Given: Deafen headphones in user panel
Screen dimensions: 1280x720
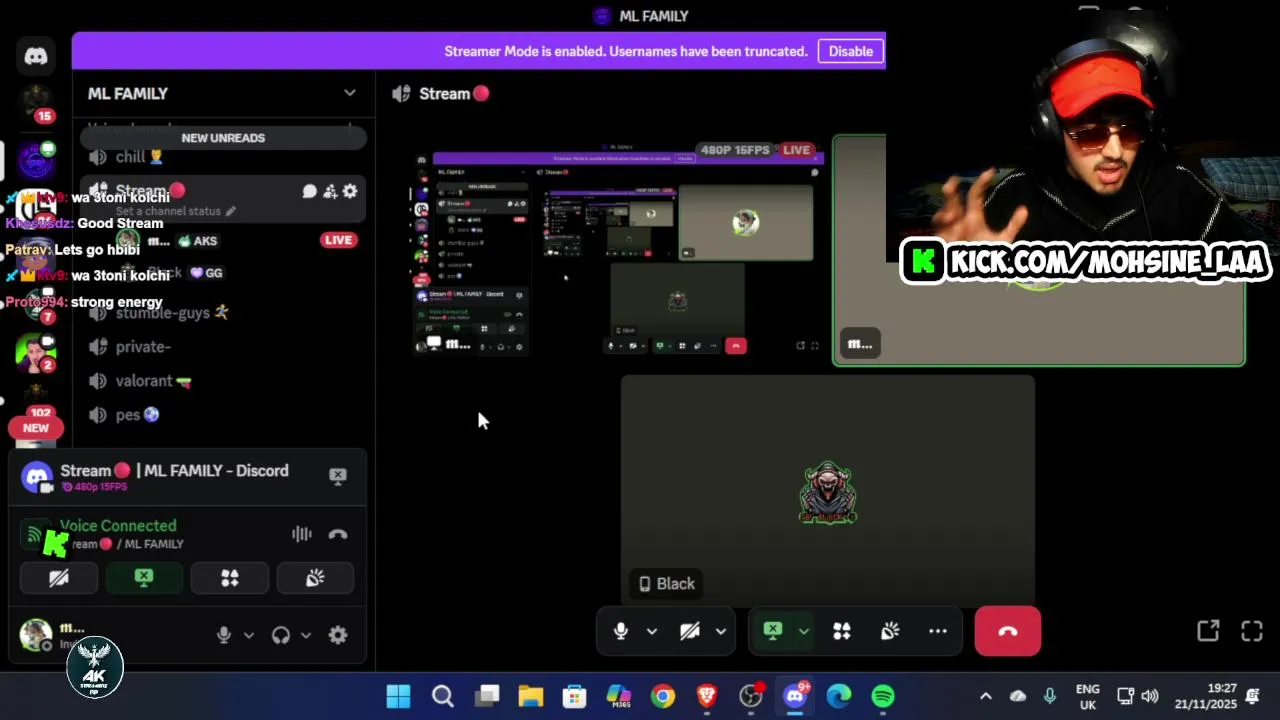Looking at the screenshot, I should tap(281, 635).
